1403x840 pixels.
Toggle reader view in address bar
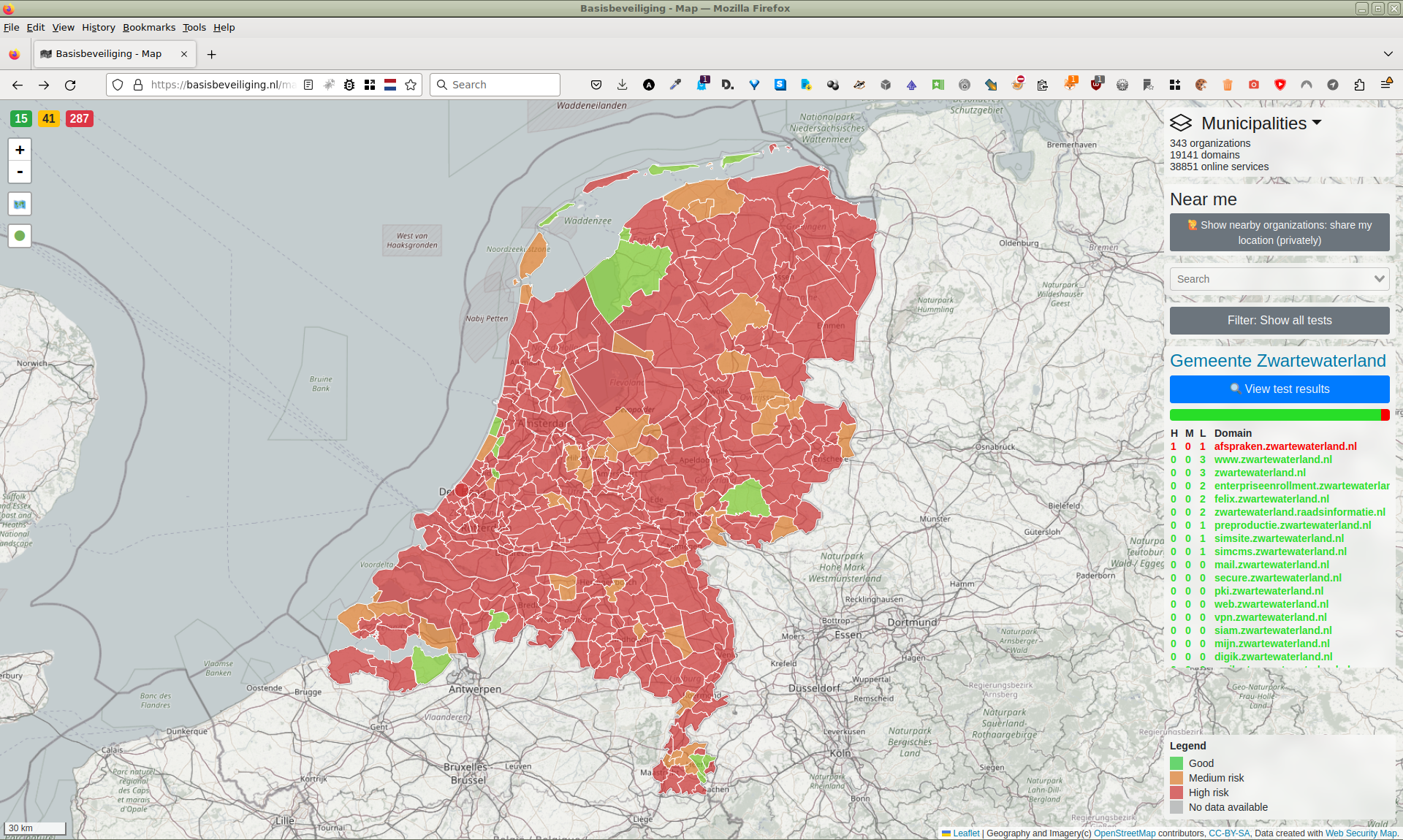click(308, 85)
